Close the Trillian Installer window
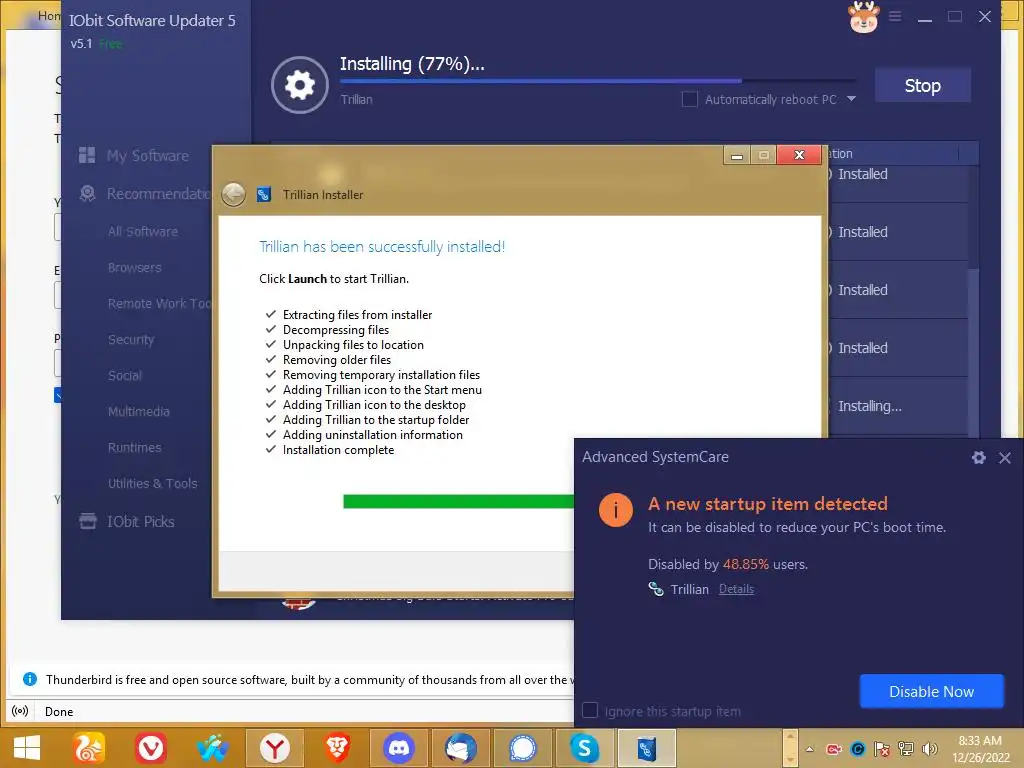 799,155
